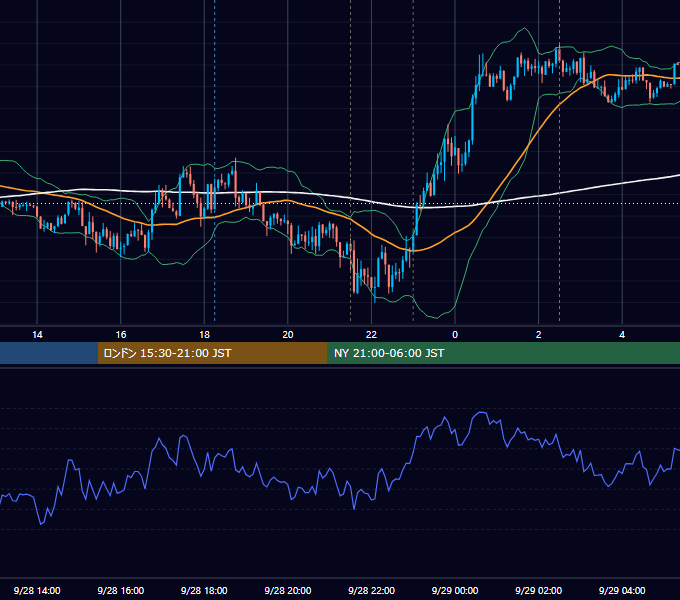Screen dimensions: 680x600
Task: Click the 9/29 00:00 indicator time label
Action: 455,590
